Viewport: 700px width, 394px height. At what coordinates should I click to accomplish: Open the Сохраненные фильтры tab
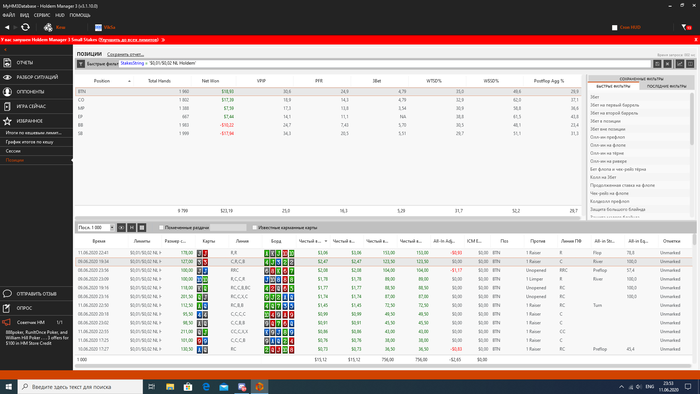(x=641, y=79)
